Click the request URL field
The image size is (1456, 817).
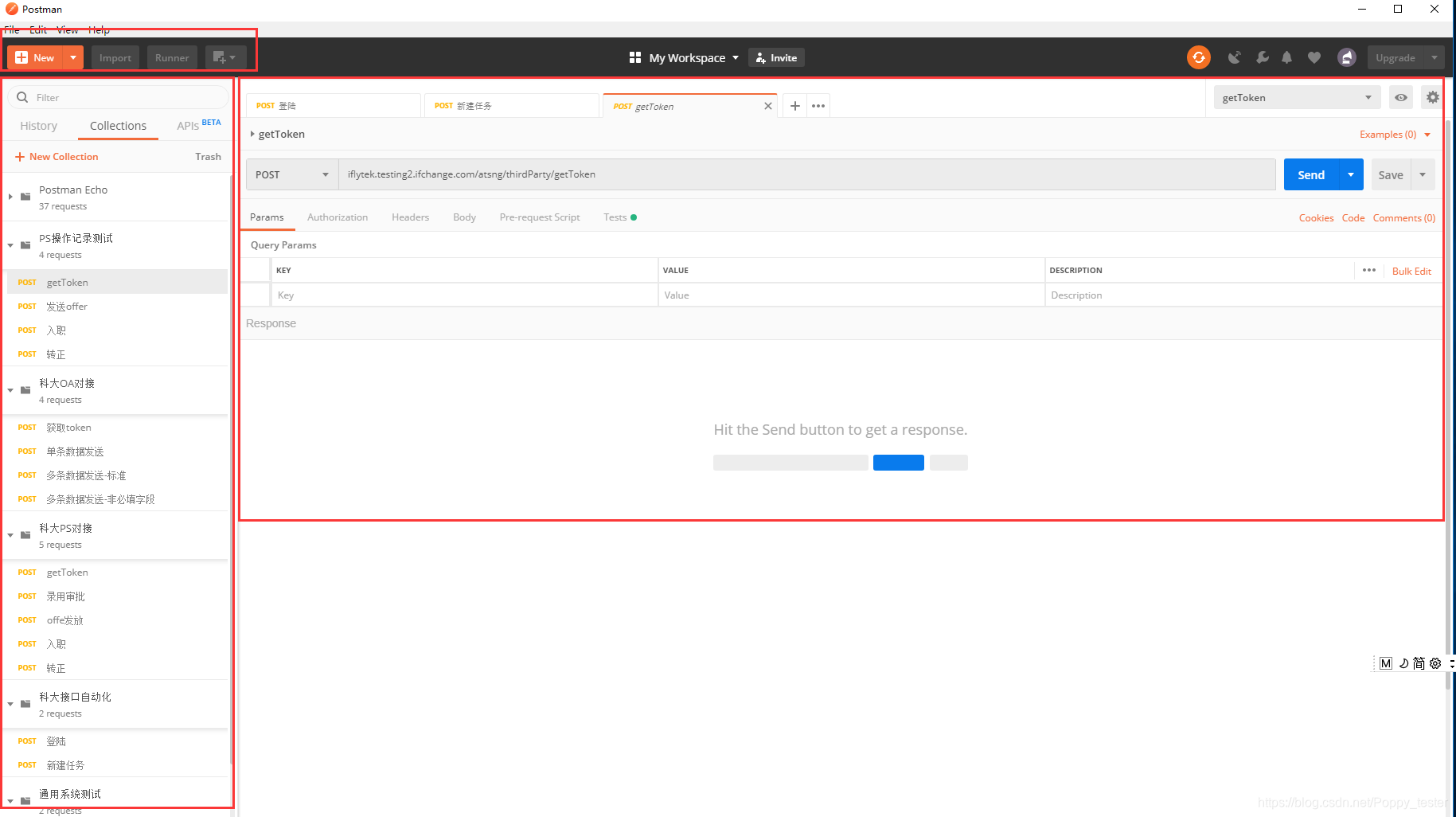pos(807,174)
